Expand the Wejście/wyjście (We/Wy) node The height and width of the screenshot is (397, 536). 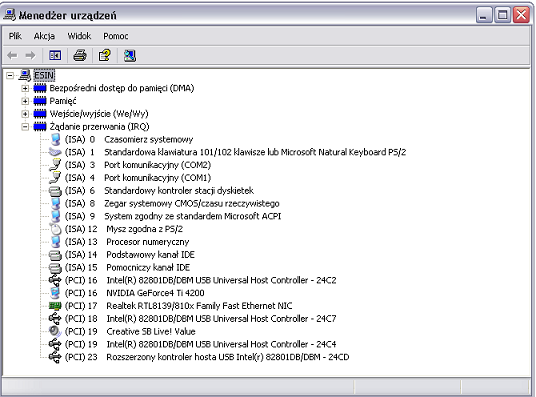[25, 114]
